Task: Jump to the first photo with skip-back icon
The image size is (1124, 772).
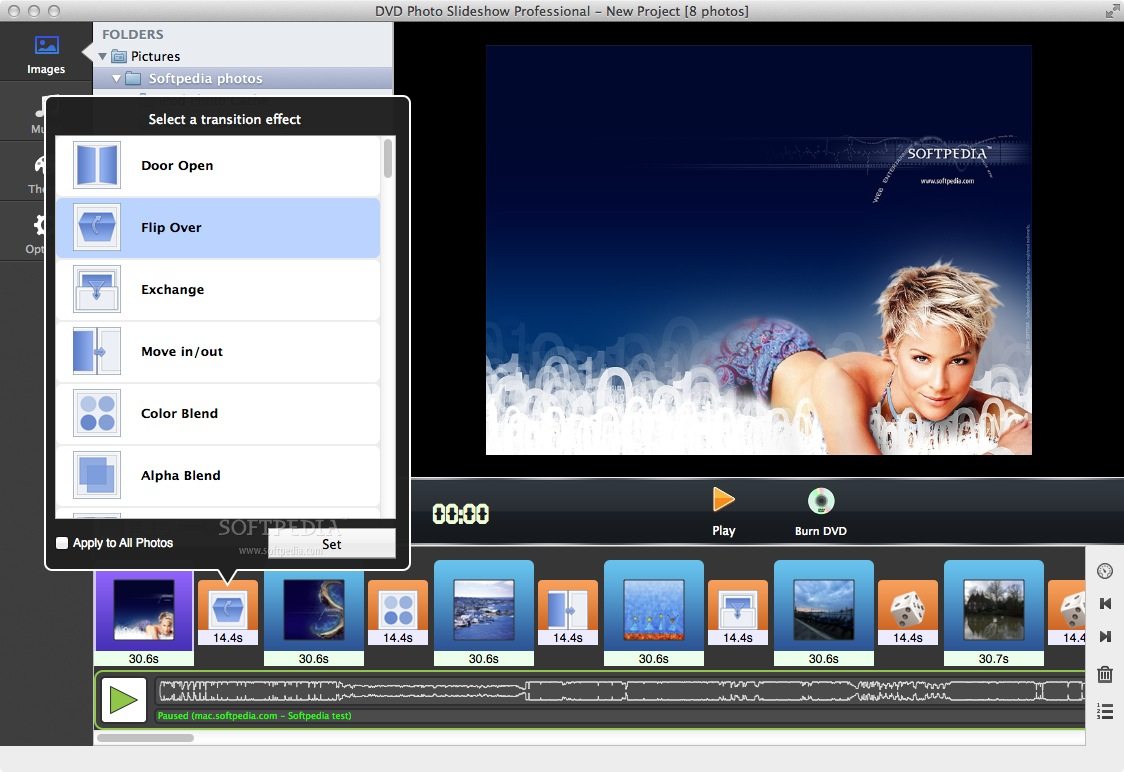Action: tap(1104, 603)
